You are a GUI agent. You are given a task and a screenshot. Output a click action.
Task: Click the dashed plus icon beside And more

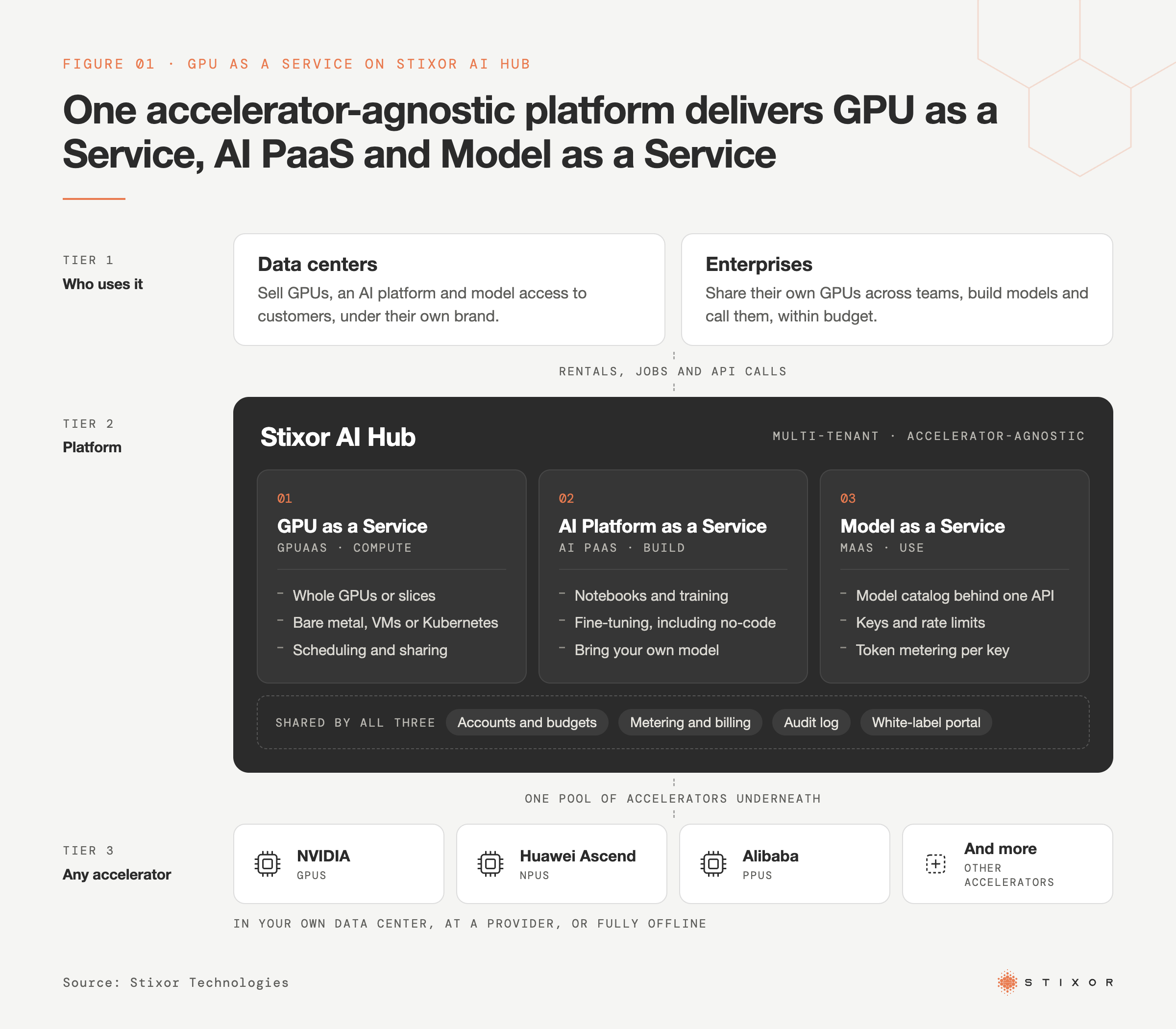935,863
